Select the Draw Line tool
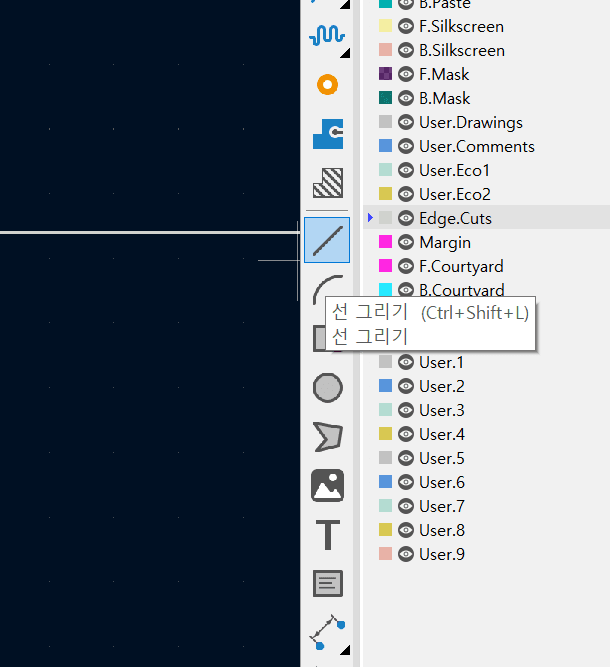Image resolution: width=610 pixels, height=667 pixels. tap(327, 240)
